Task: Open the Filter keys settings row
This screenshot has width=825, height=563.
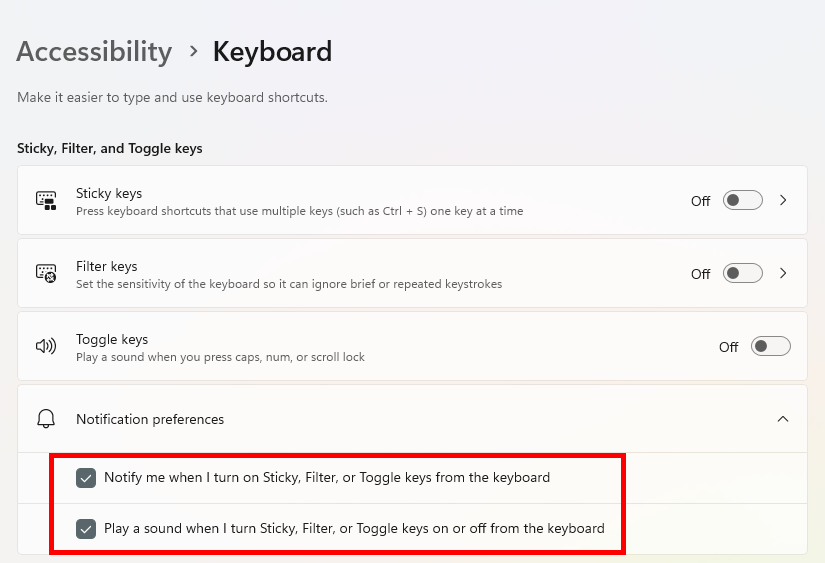Action: pos(412,273)
